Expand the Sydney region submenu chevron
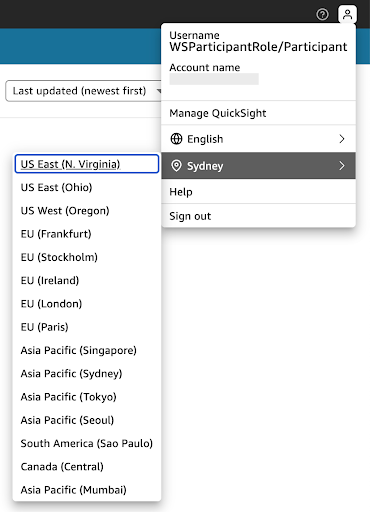The image size is (370, 512). 342,166
